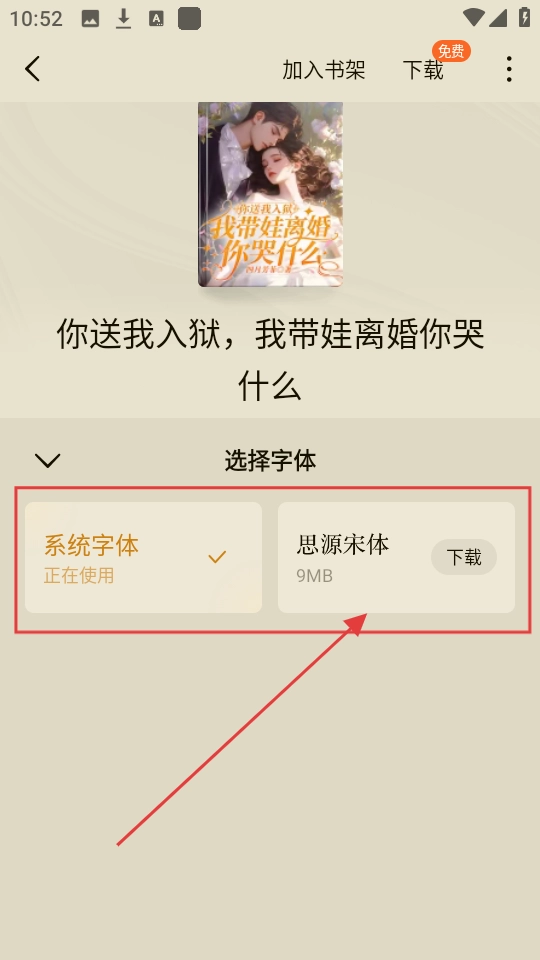Viewport: 540px width, 960px height.
Task: Tap the Wi-Fi signal status icon
Action: coord(473,18)
